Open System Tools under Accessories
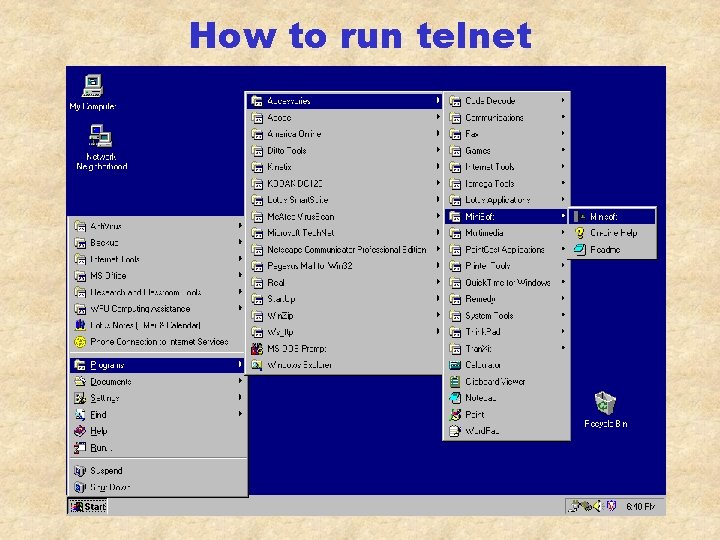Screen dimensions: 720x540 click(507, 315)
